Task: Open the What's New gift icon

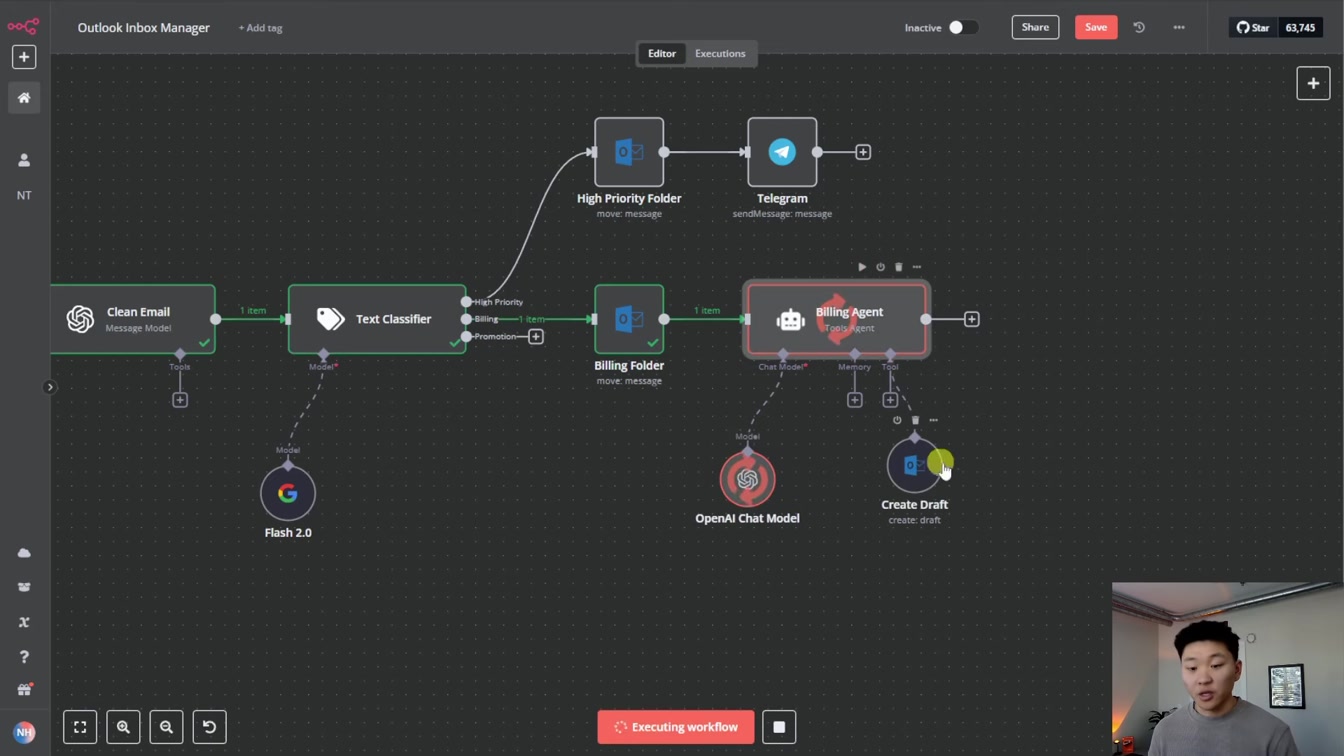Action: [24, 690]
